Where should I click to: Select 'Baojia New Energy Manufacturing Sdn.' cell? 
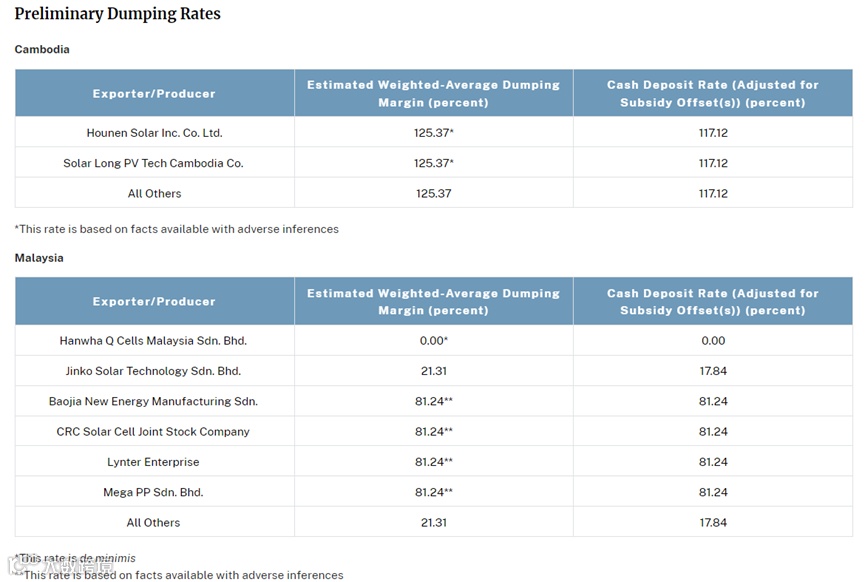coord(153,402)
